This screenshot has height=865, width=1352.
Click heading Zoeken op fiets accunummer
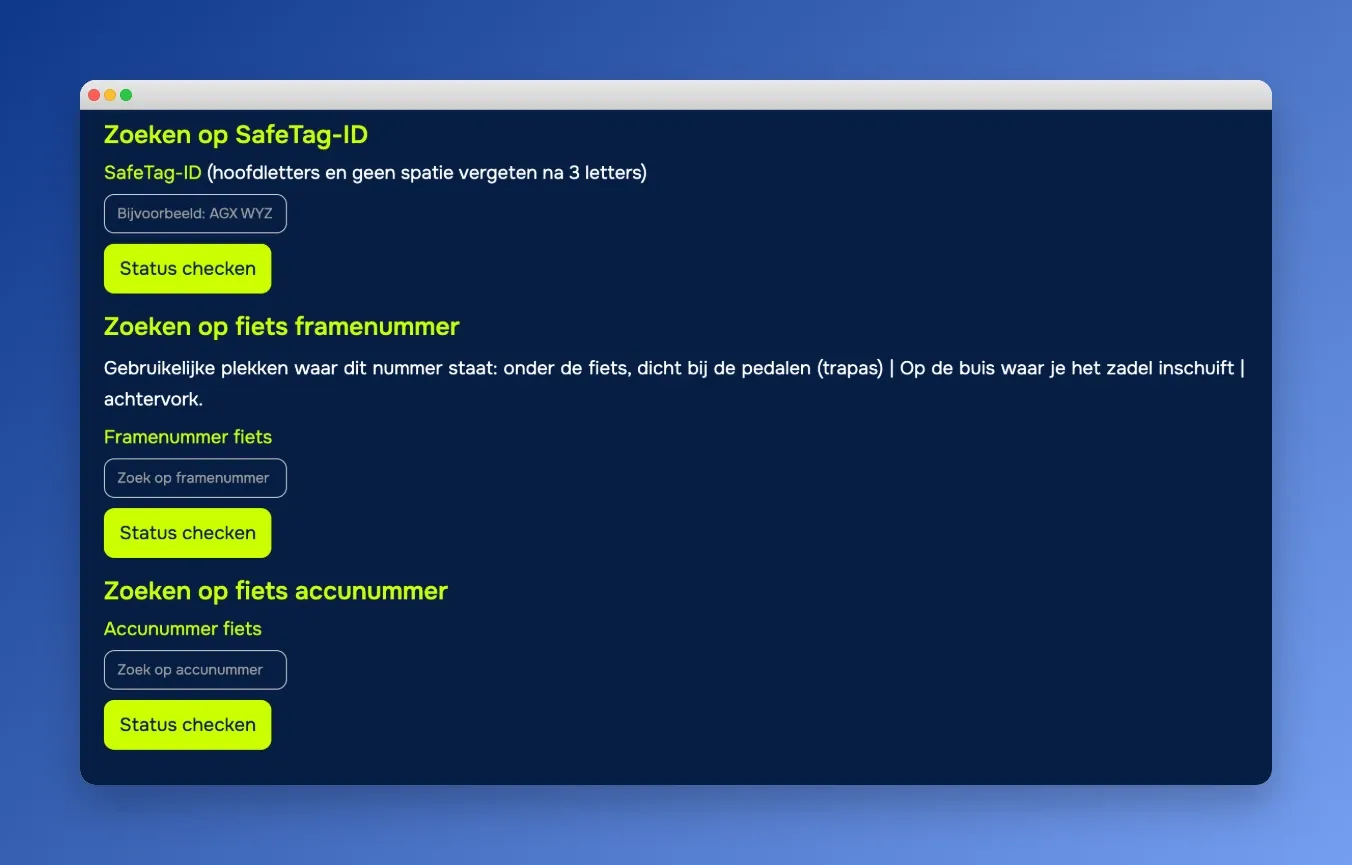point(276,591)
